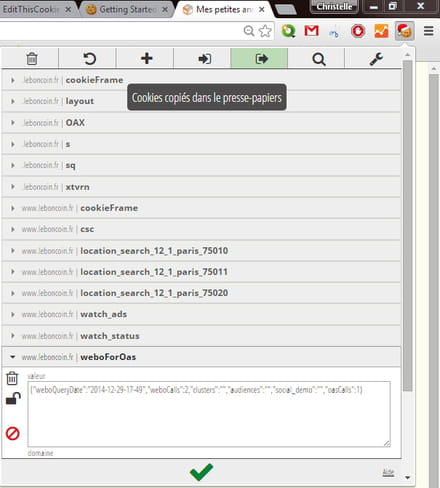Bookmark this page with the star icon
440x488 pixels.
pos(265,31)
